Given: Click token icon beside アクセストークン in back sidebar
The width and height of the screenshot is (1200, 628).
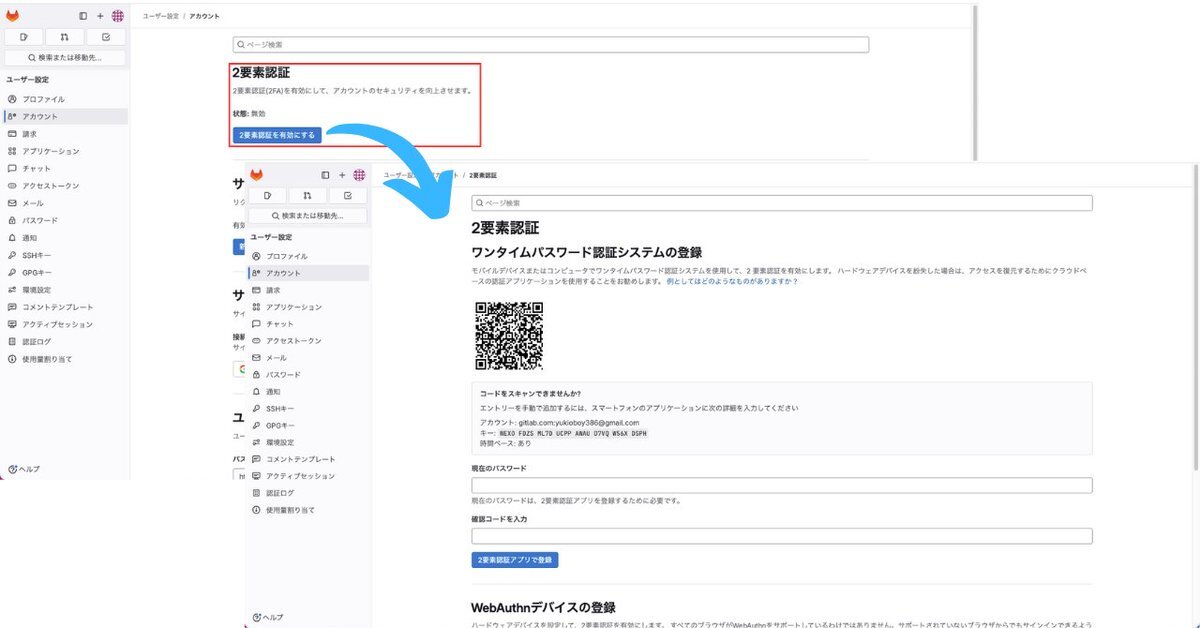Looking at the screenshot, I should (x=12, y=186).
